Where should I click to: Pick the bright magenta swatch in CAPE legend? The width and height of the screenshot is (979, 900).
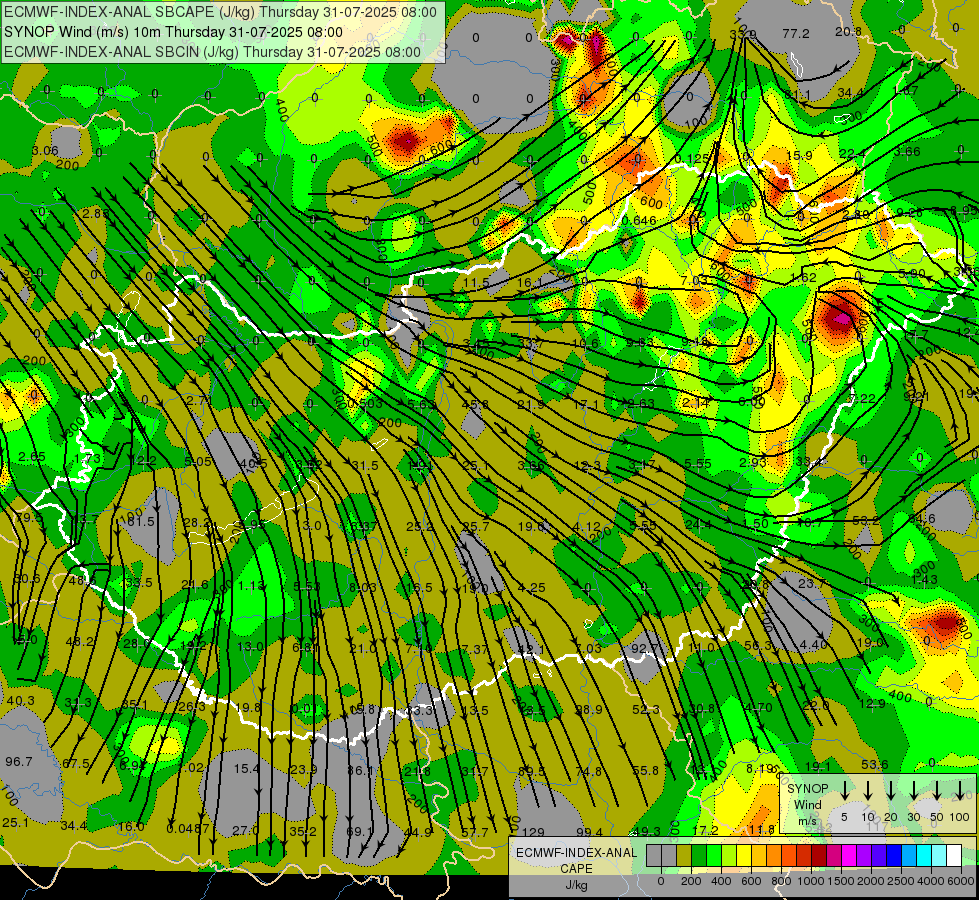pos(849,855)
